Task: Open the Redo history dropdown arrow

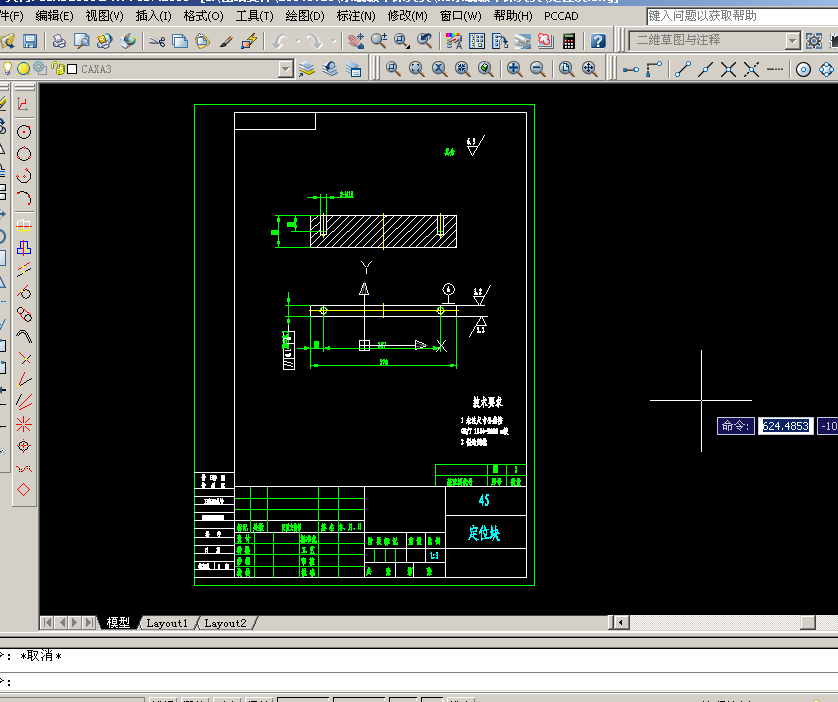Action: pyautogui.click(x=333, y=41)
